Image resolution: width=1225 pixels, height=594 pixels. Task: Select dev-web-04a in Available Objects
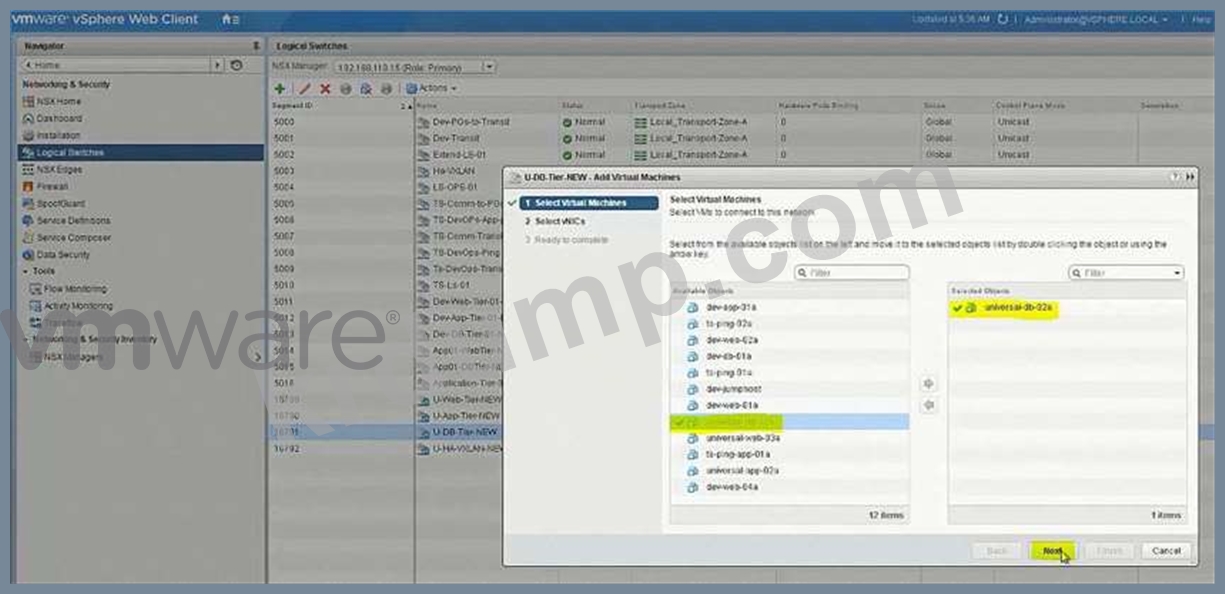[x=790, y=487]
